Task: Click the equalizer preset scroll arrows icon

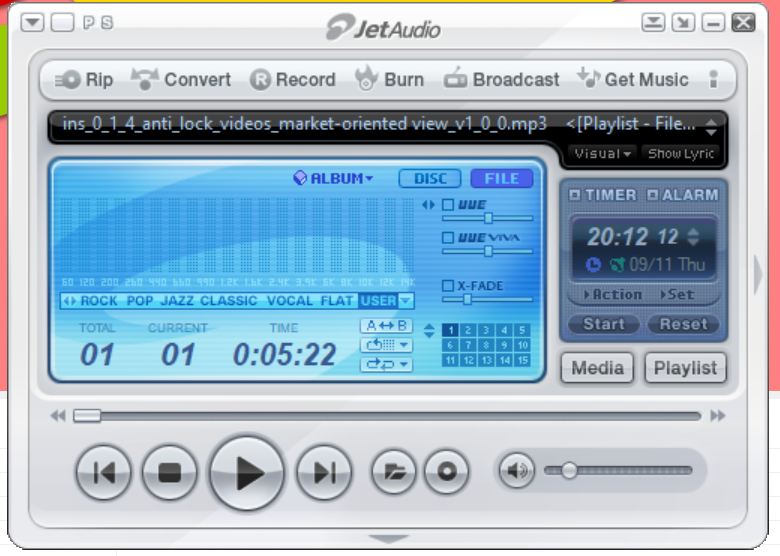Action: pos(70,301)
